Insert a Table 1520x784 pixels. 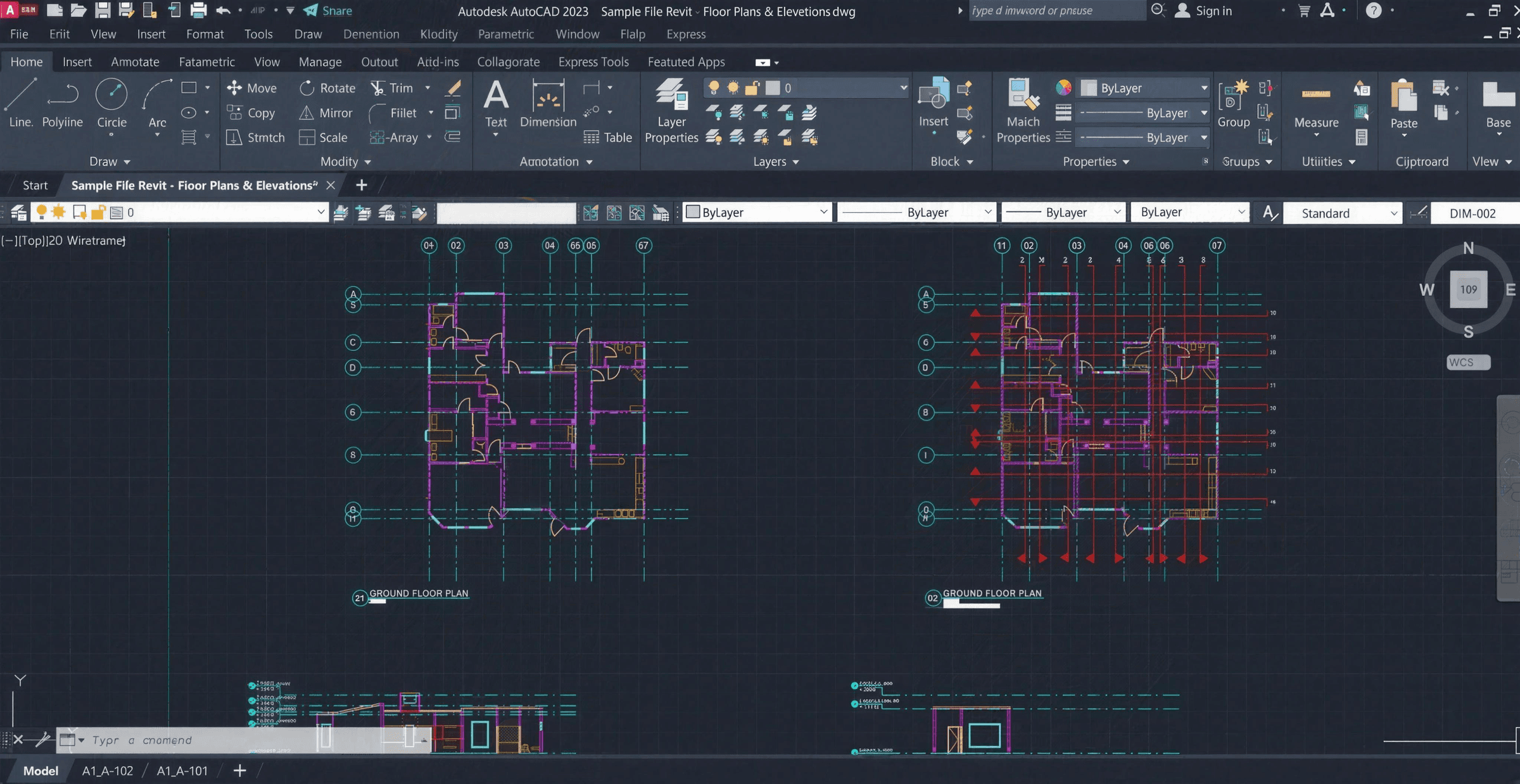pos(607,137)
